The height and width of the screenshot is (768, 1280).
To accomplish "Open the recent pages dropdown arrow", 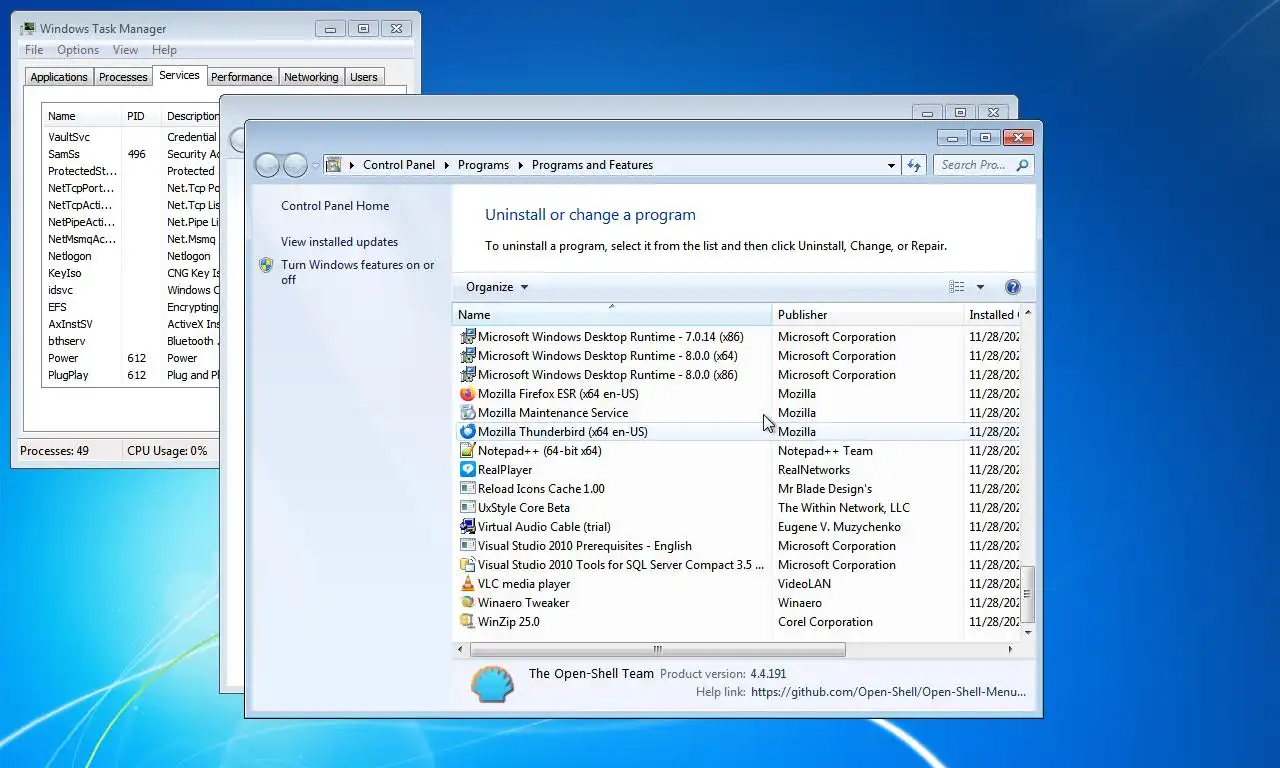I will tap(316, 165).
